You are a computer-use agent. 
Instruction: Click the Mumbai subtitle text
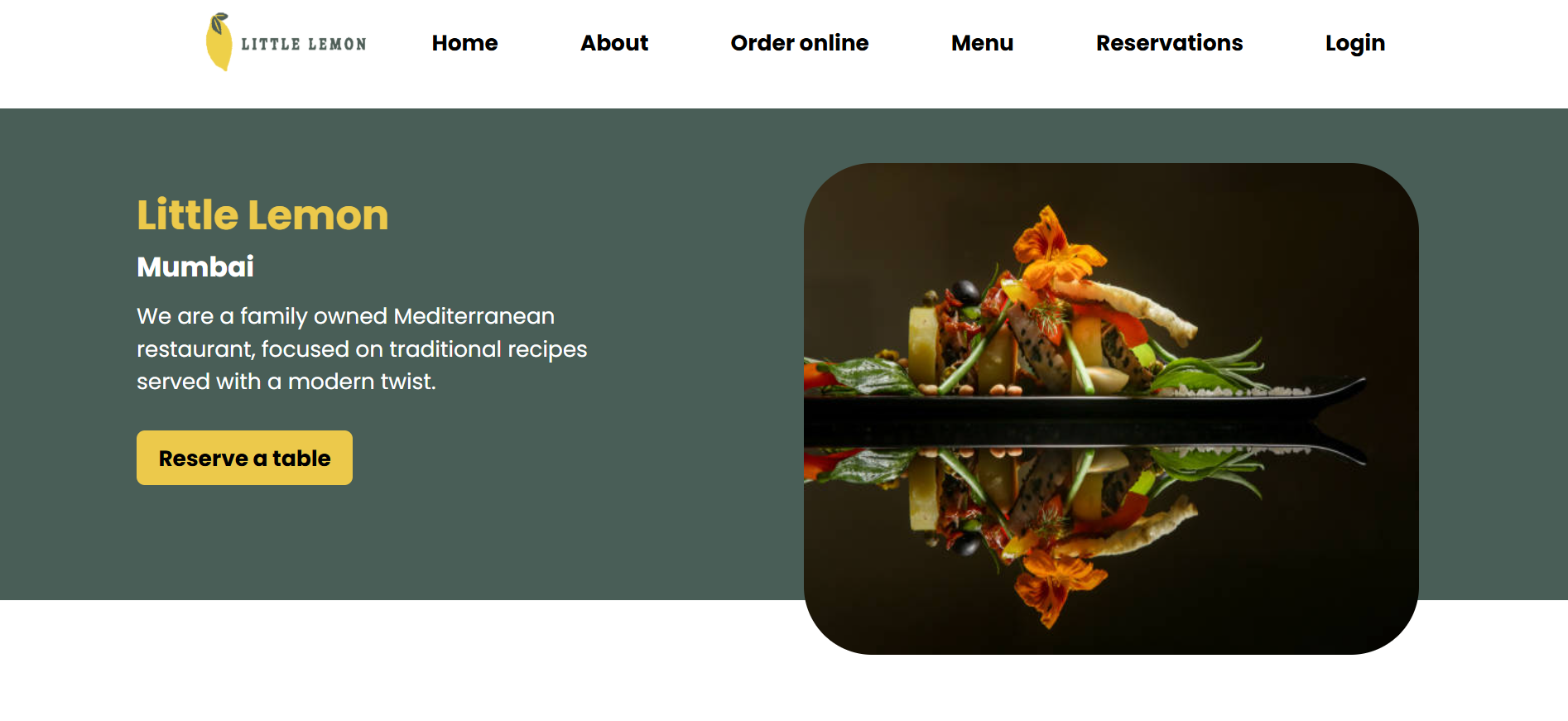195,267
